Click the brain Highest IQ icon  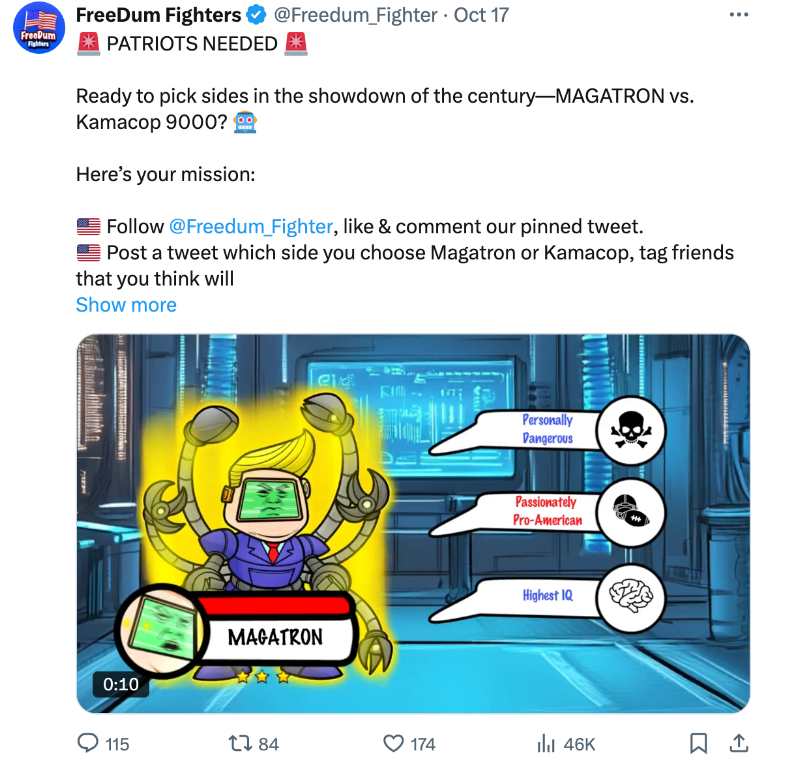coord(630,597)
